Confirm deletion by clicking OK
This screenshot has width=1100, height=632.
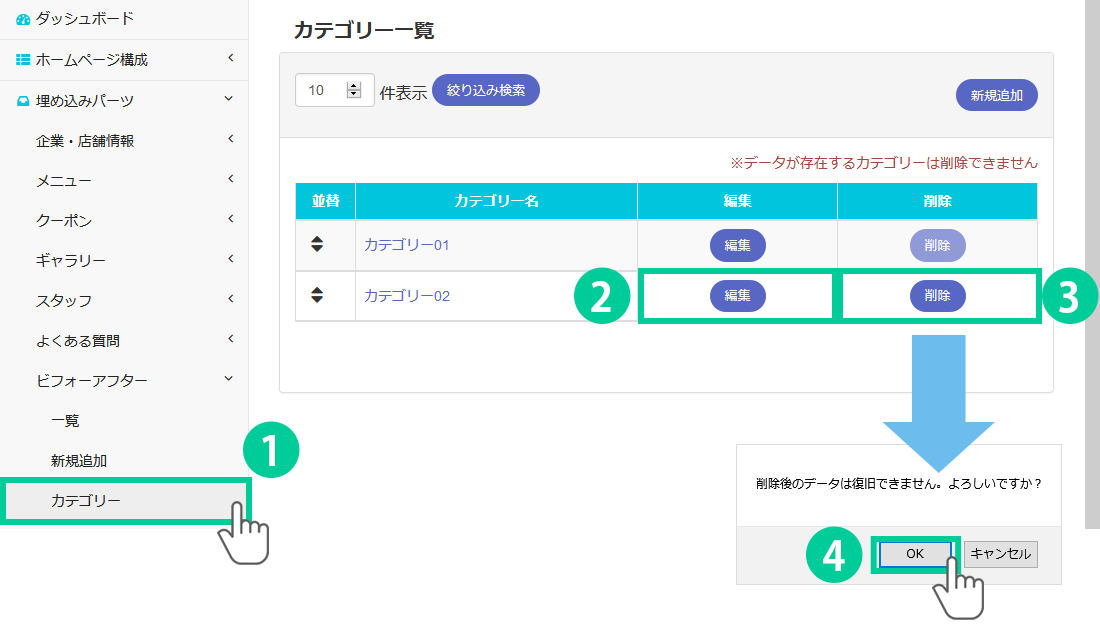click(x=915, y=554)
